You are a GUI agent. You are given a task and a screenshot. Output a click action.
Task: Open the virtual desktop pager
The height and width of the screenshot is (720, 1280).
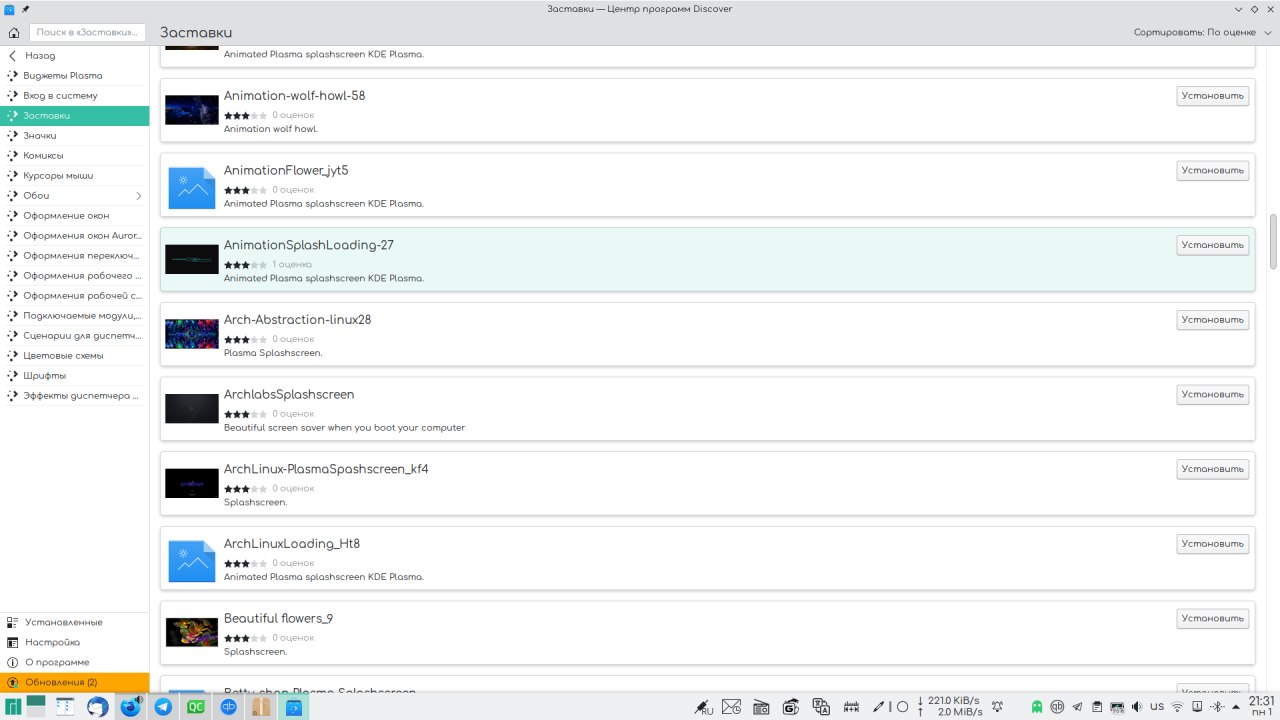pyautogui.click(x=36, y=706)
